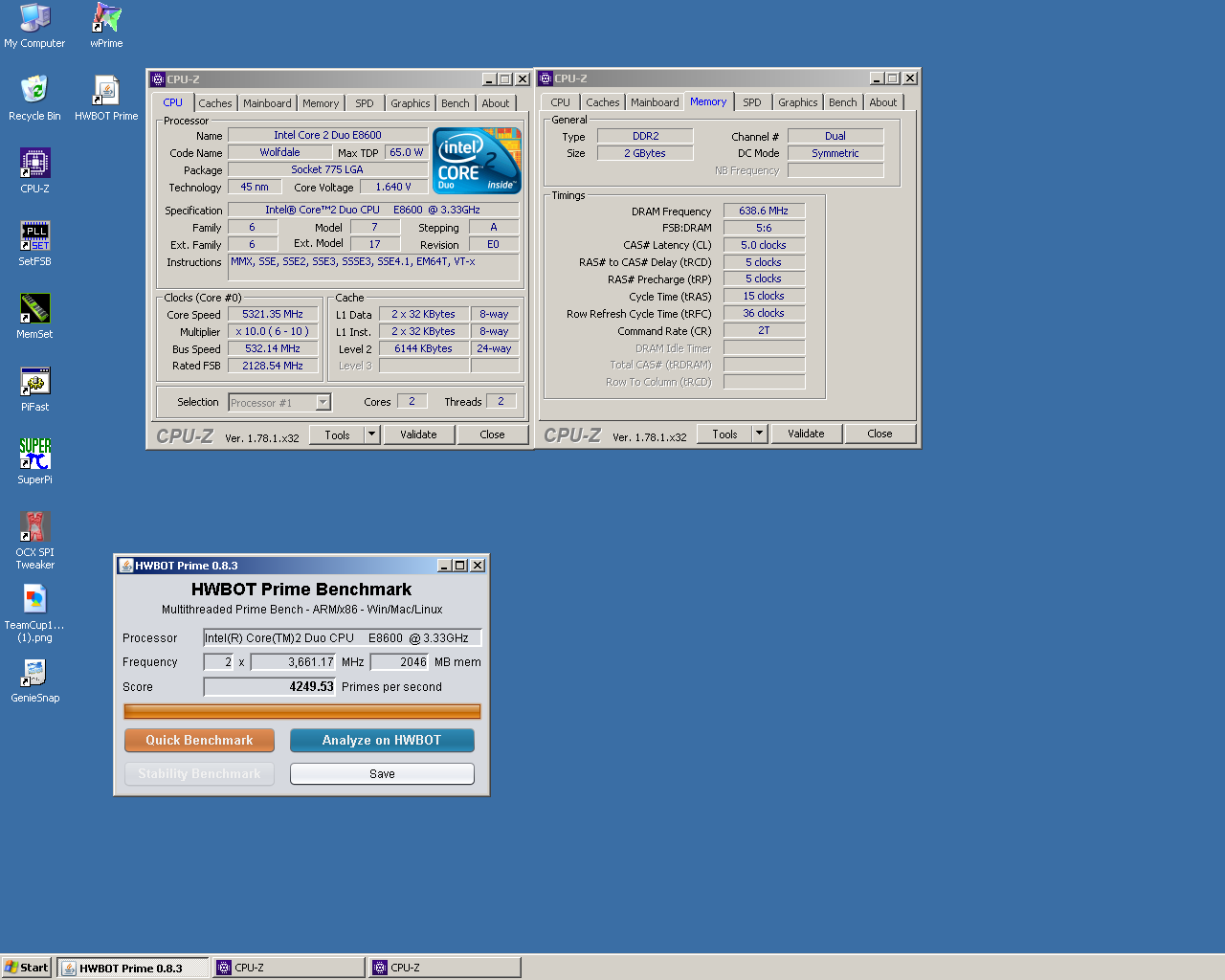Image resolution: width=1225 pixels, height=980 pixels.
Task: Switch to HWBOT Prime 0.8.3 taskbar button
Action: point(133,968)
